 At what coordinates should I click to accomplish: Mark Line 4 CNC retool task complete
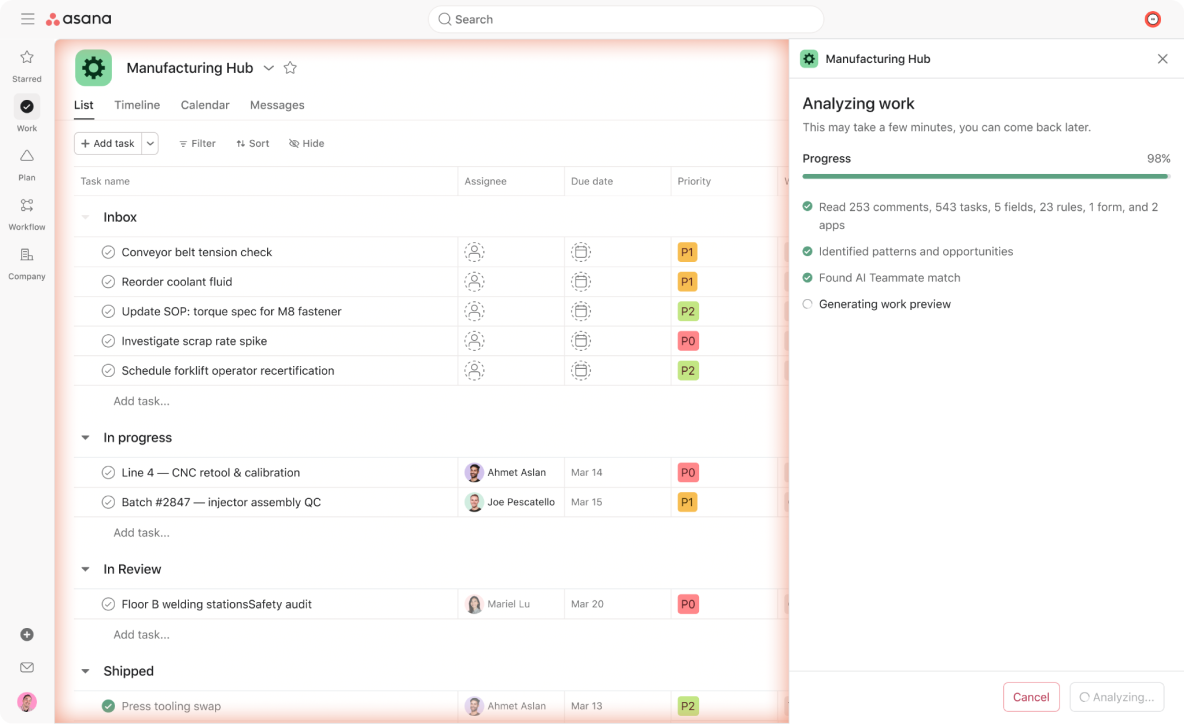[108, 473]
